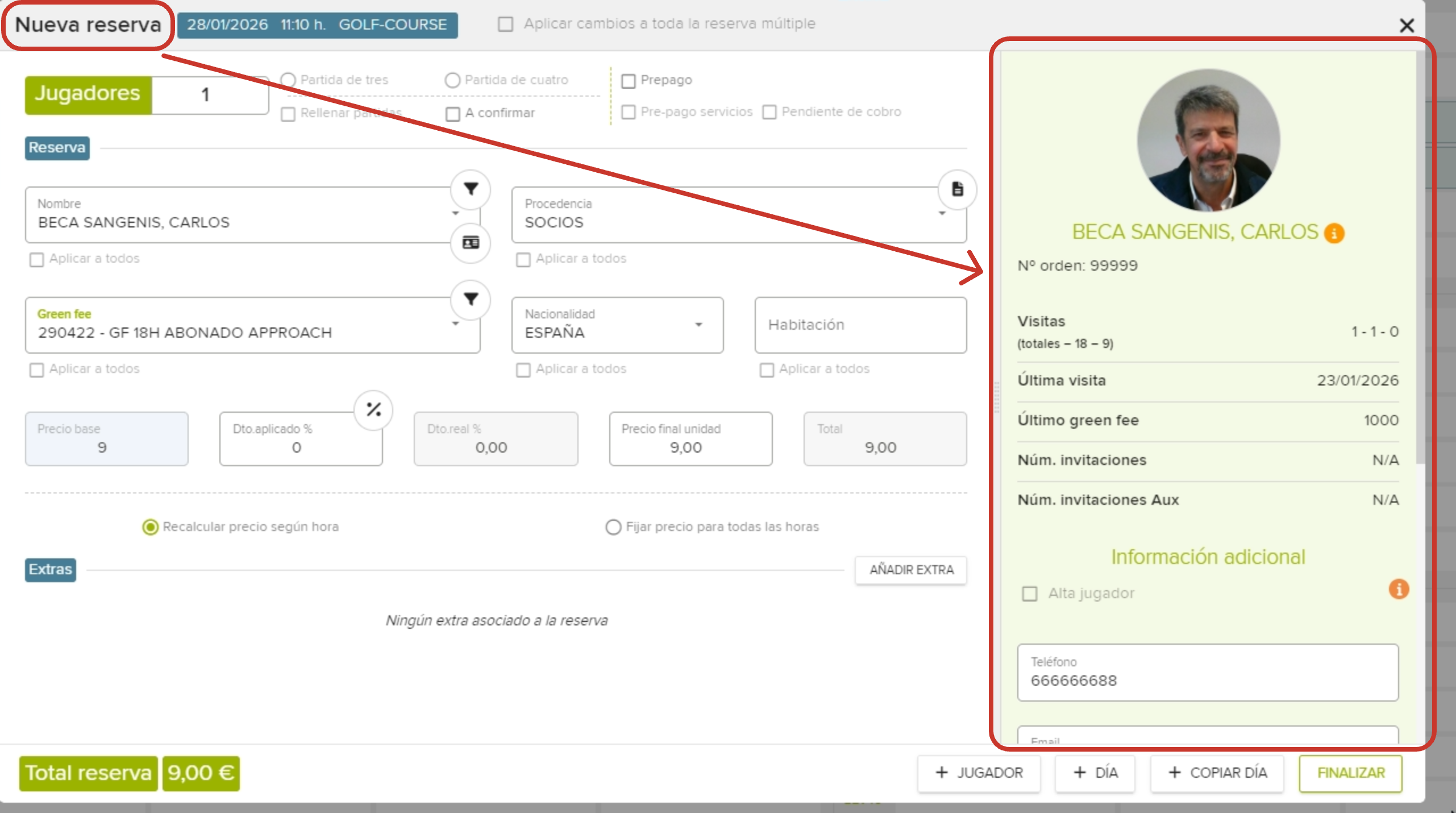Click info icon beside Alta jugador
Image resolution: width=1456 pixels, height=813 pixels.
(1399, 590)
